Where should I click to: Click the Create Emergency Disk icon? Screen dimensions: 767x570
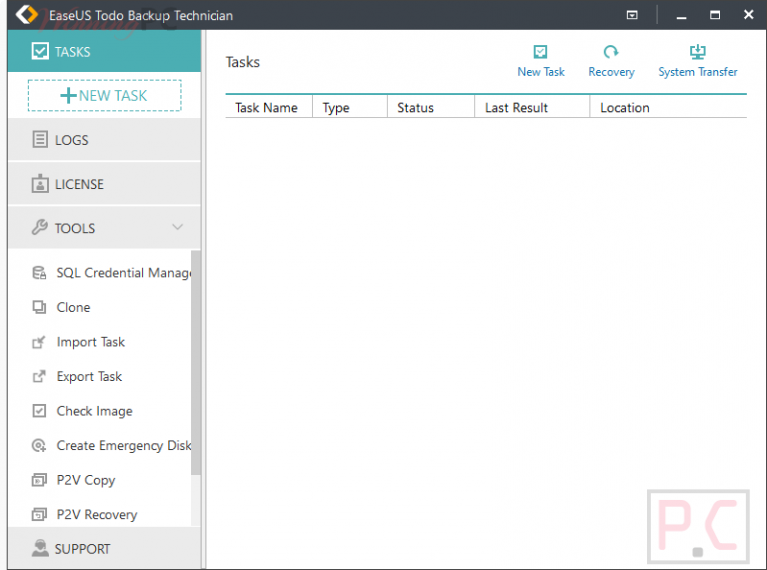coord(39,445)
